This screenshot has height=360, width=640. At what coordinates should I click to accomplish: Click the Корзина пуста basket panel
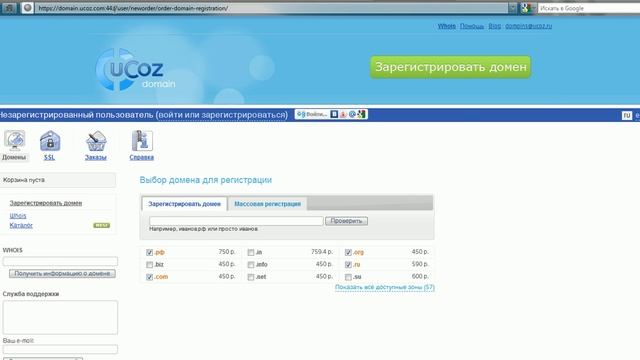click(58, 180)
